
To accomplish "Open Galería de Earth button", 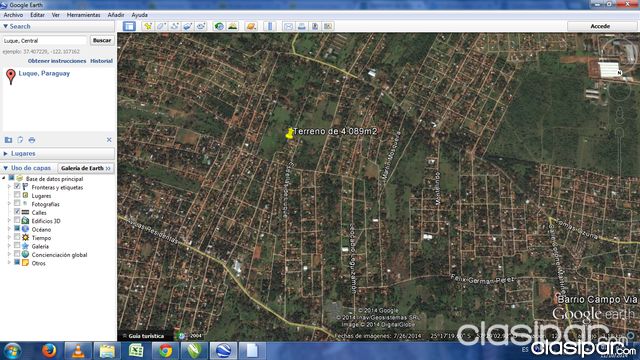I will click(86, 168).
